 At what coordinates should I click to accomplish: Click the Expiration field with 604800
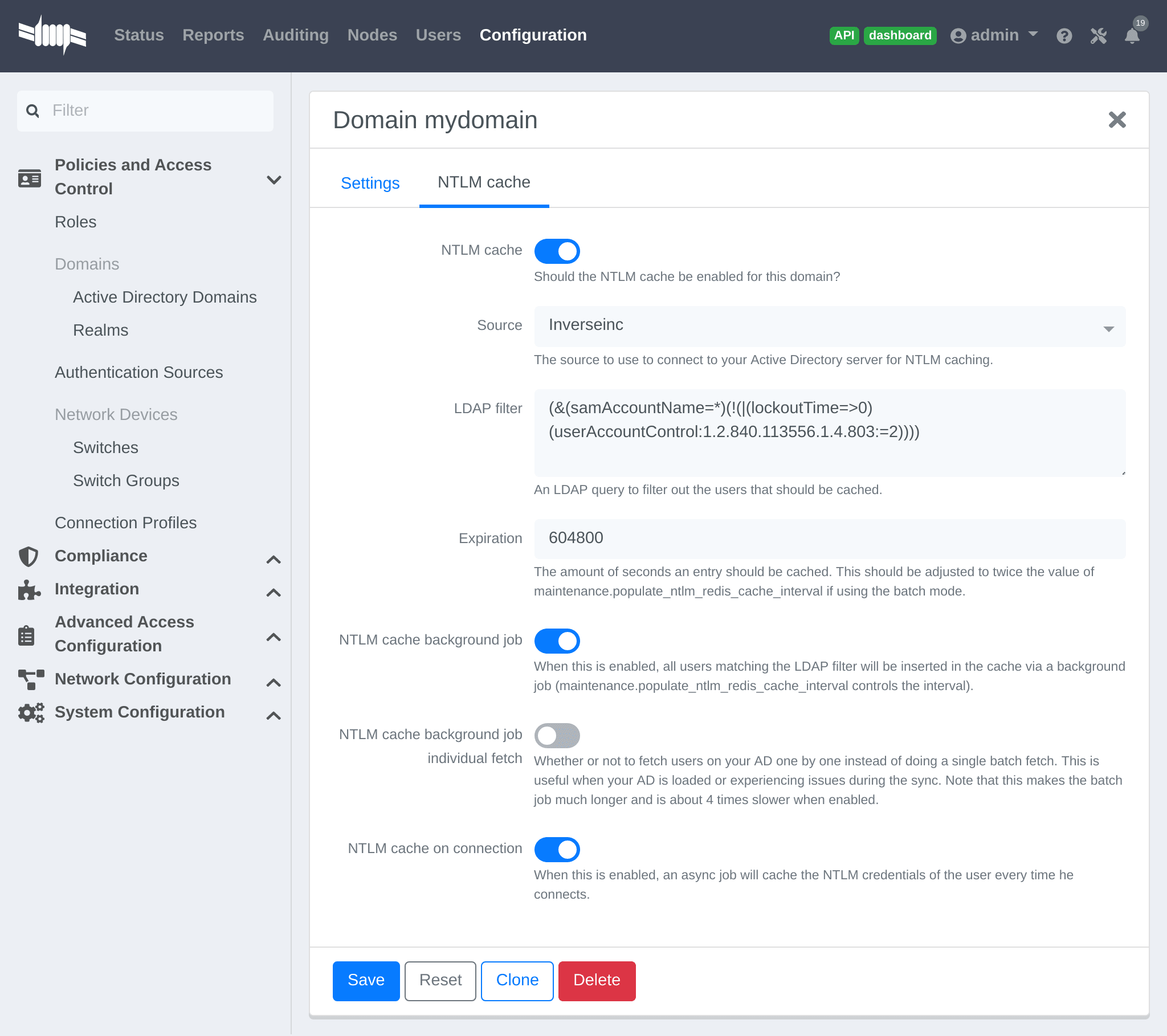(830, 539)
